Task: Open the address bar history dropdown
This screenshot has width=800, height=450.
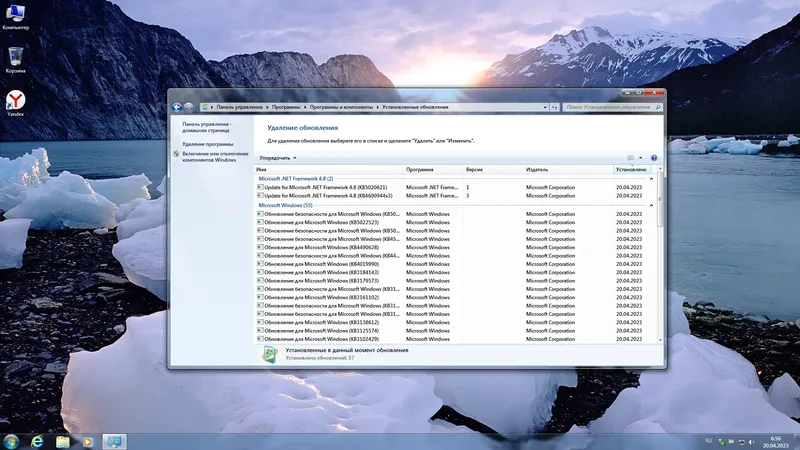Action: click(545, 107)
